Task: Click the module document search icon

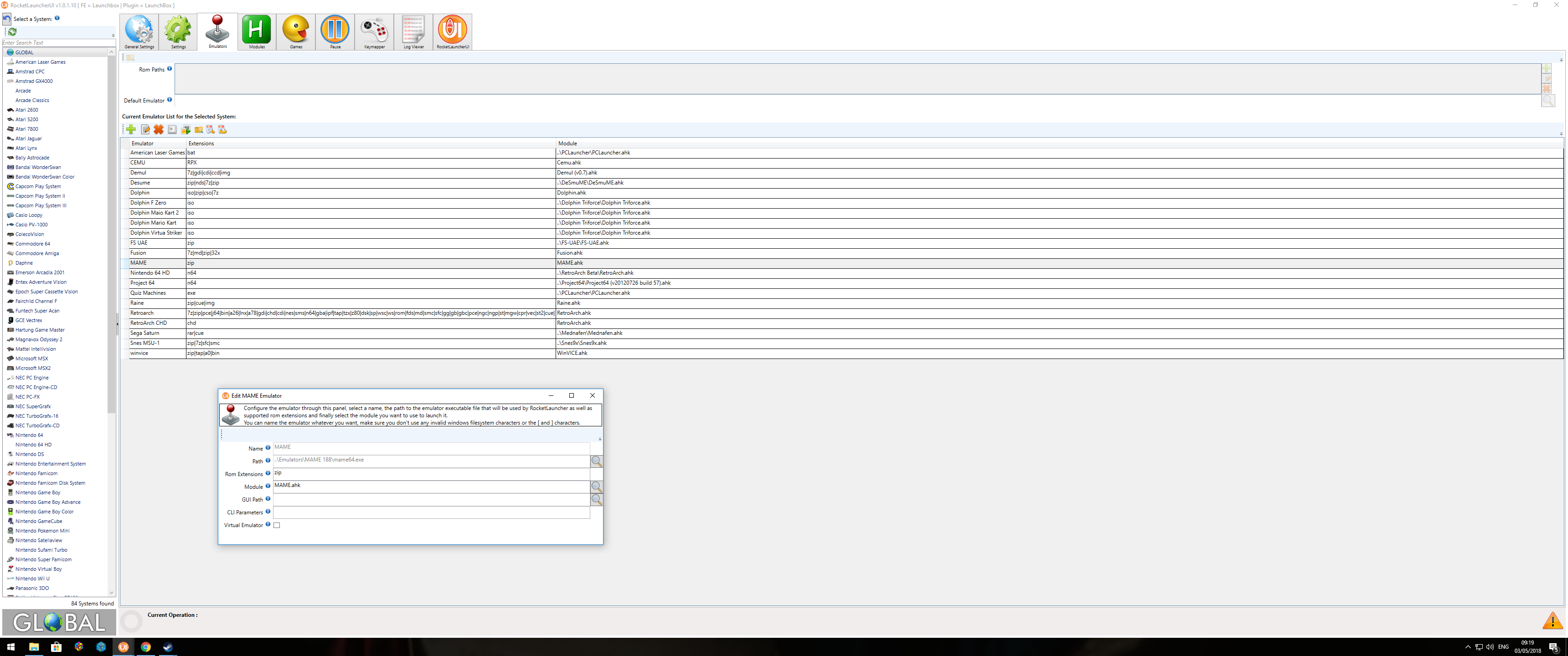Action: [211, 129]
